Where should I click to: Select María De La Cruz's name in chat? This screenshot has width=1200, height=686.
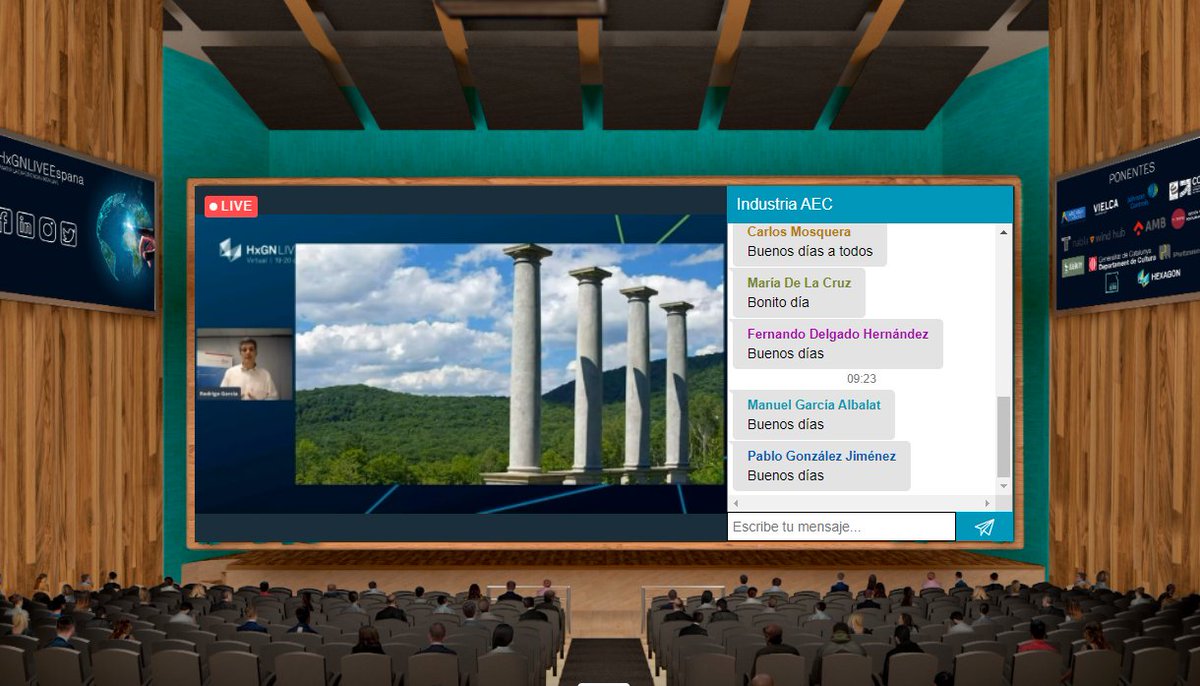pyautogui.click(x=799, y=283)
